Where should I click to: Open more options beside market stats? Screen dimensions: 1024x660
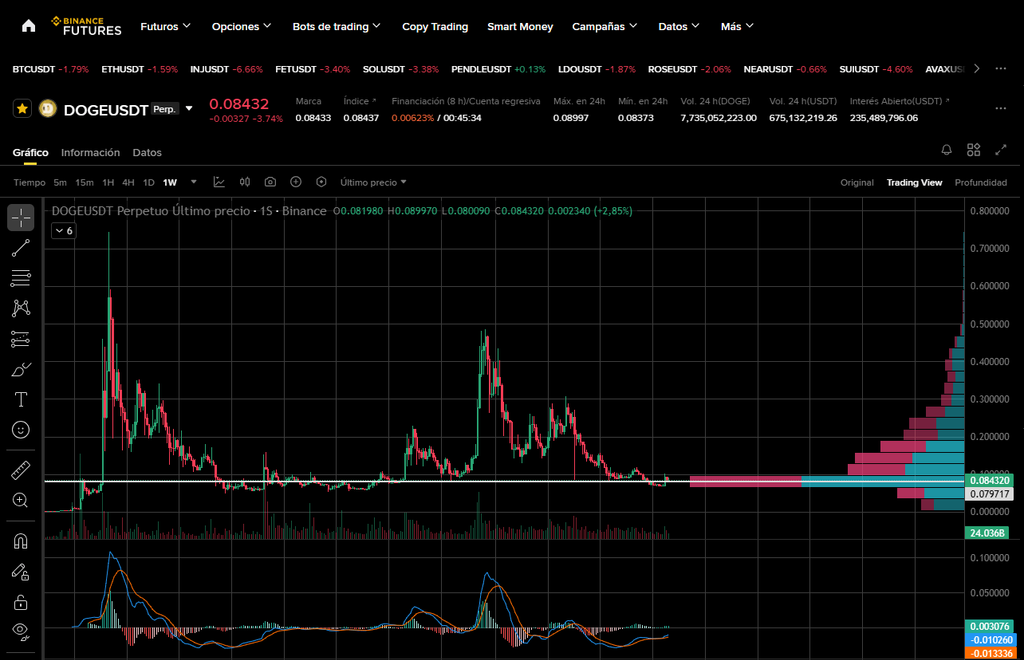click(1000, 108)
